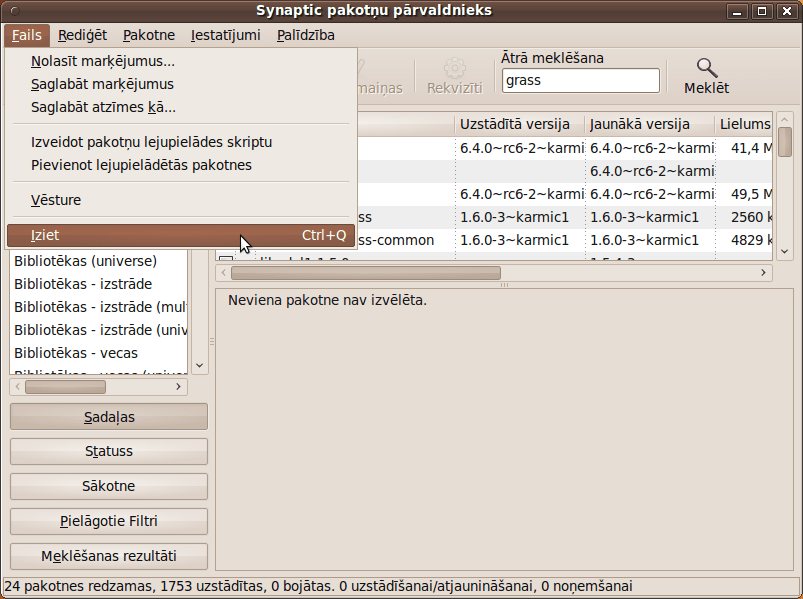This screenshot has width=803, height=599.
Task: Select Saglabāt marķējumus menu entry
Action: click(x=181, y=84)
